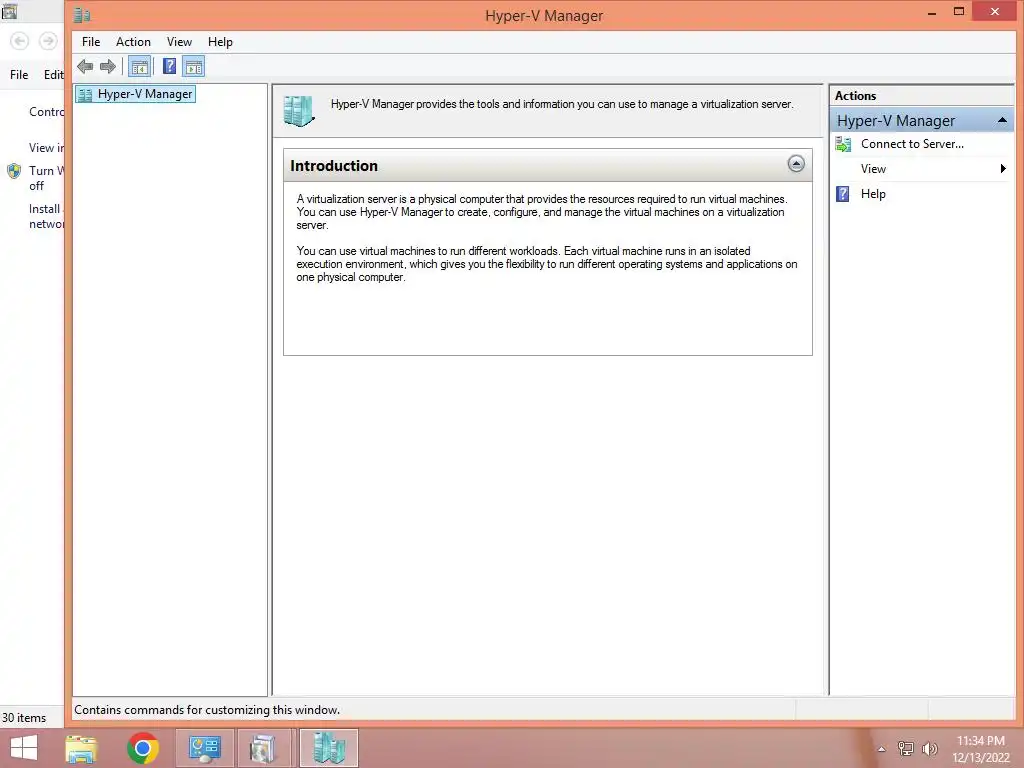The image size is (1024, 768).
Task: Open the Action menu
Action: pyautogui.click(x=133, y=42)
